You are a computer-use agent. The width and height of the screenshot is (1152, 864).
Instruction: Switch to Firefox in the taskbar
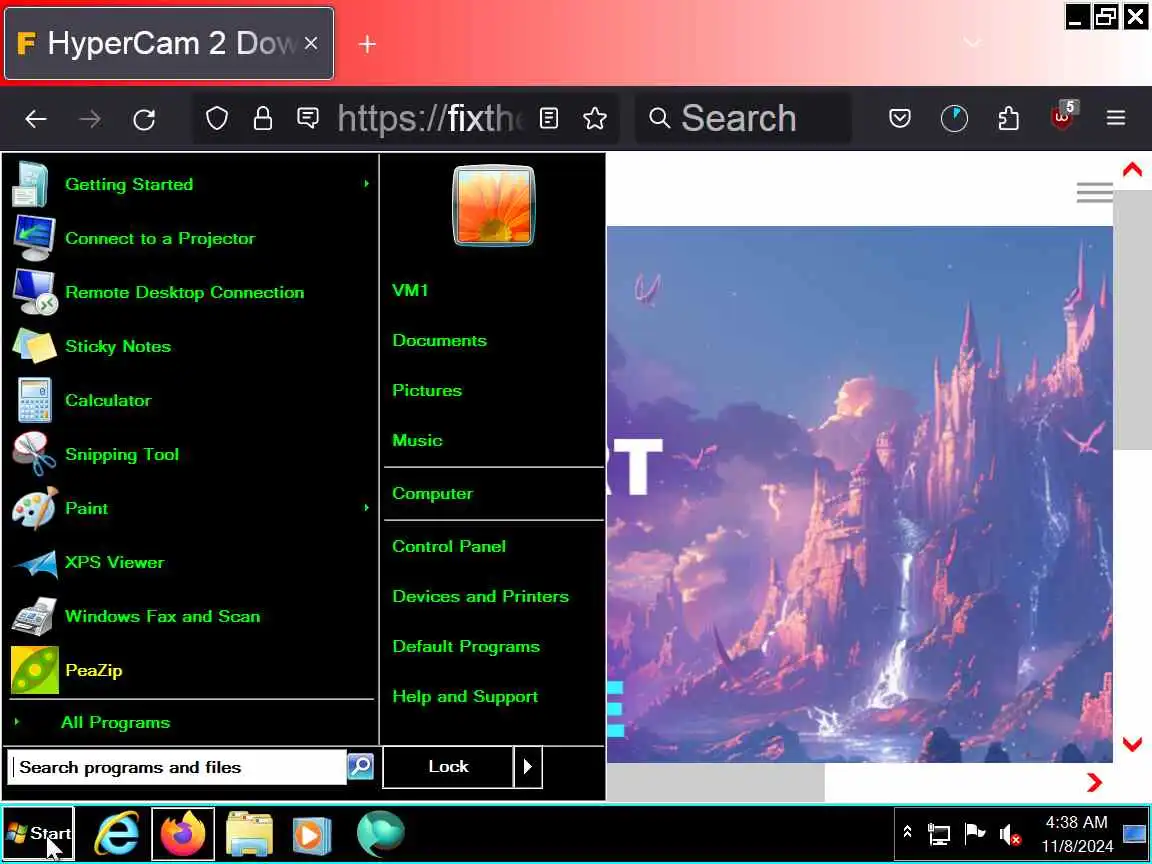tap(183, 834)
